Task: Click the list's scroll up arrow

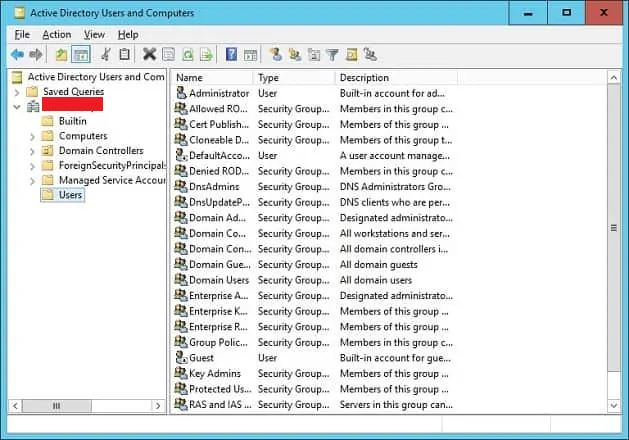Action: (x=613, y=77)
